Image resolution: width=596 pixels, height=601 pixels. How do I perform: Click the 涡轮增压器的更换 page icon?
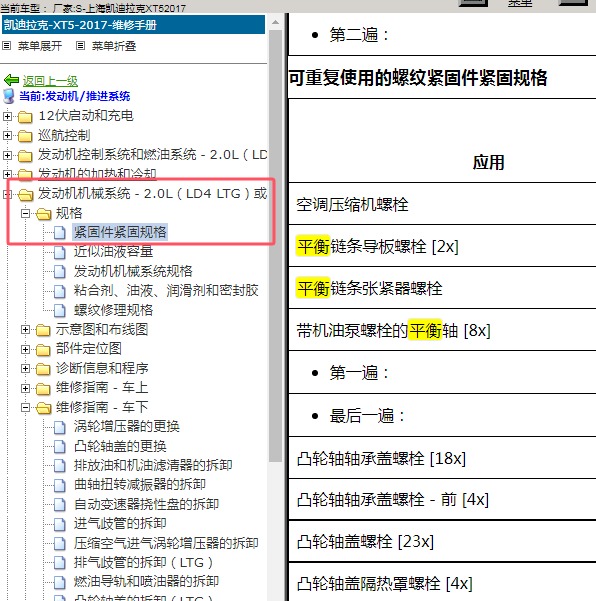pyautogui.click(x=60, y=427)
